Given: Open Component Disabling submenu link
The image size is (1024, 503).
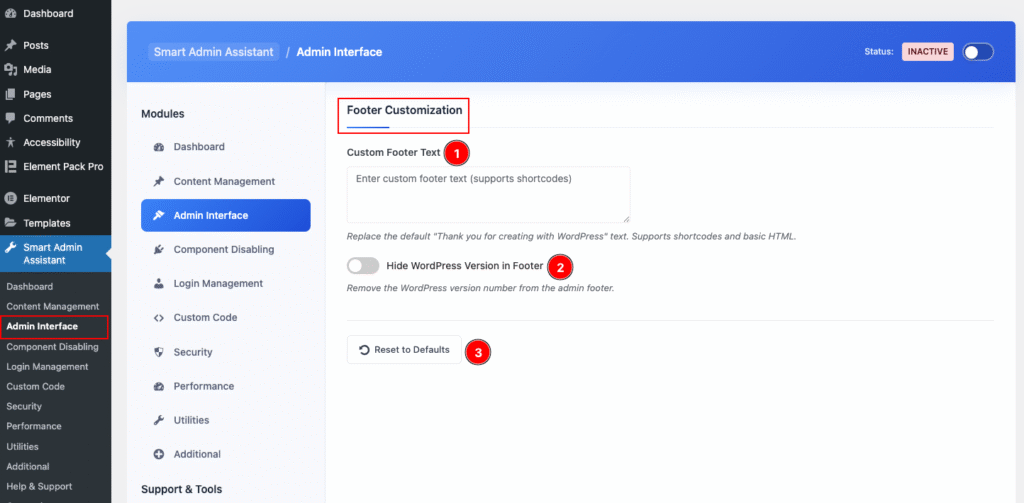Looking at the screenshot, I should click(x=52, y=347).
